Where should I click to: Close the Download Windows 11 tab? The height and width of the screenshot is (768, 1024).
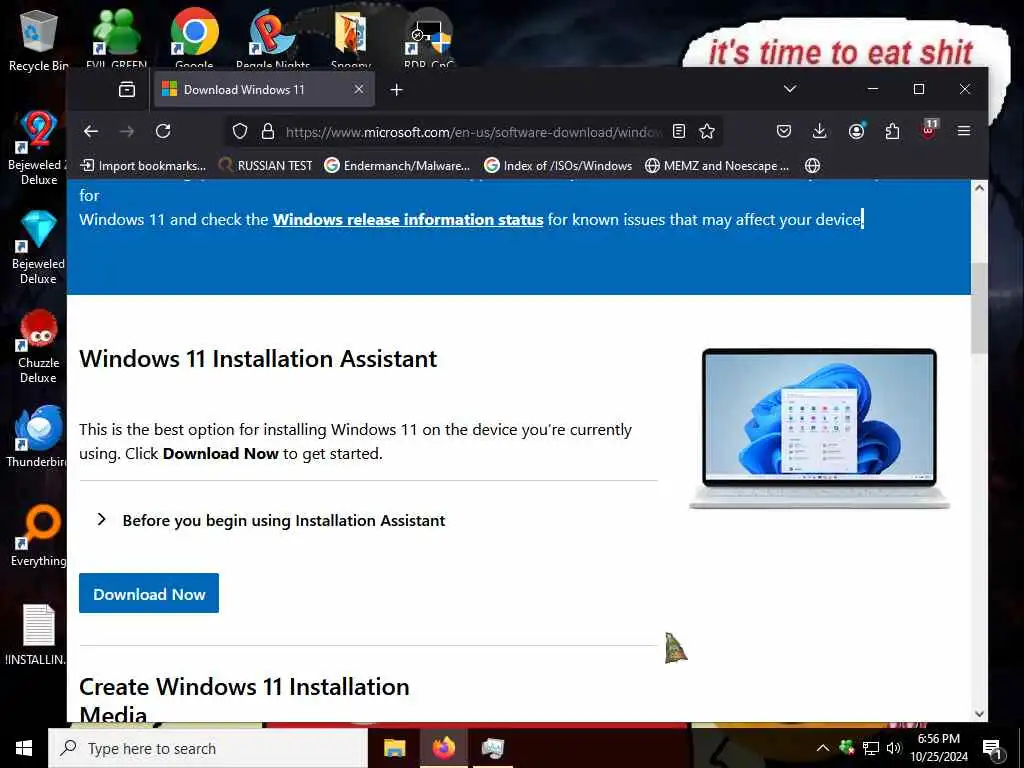359,89
